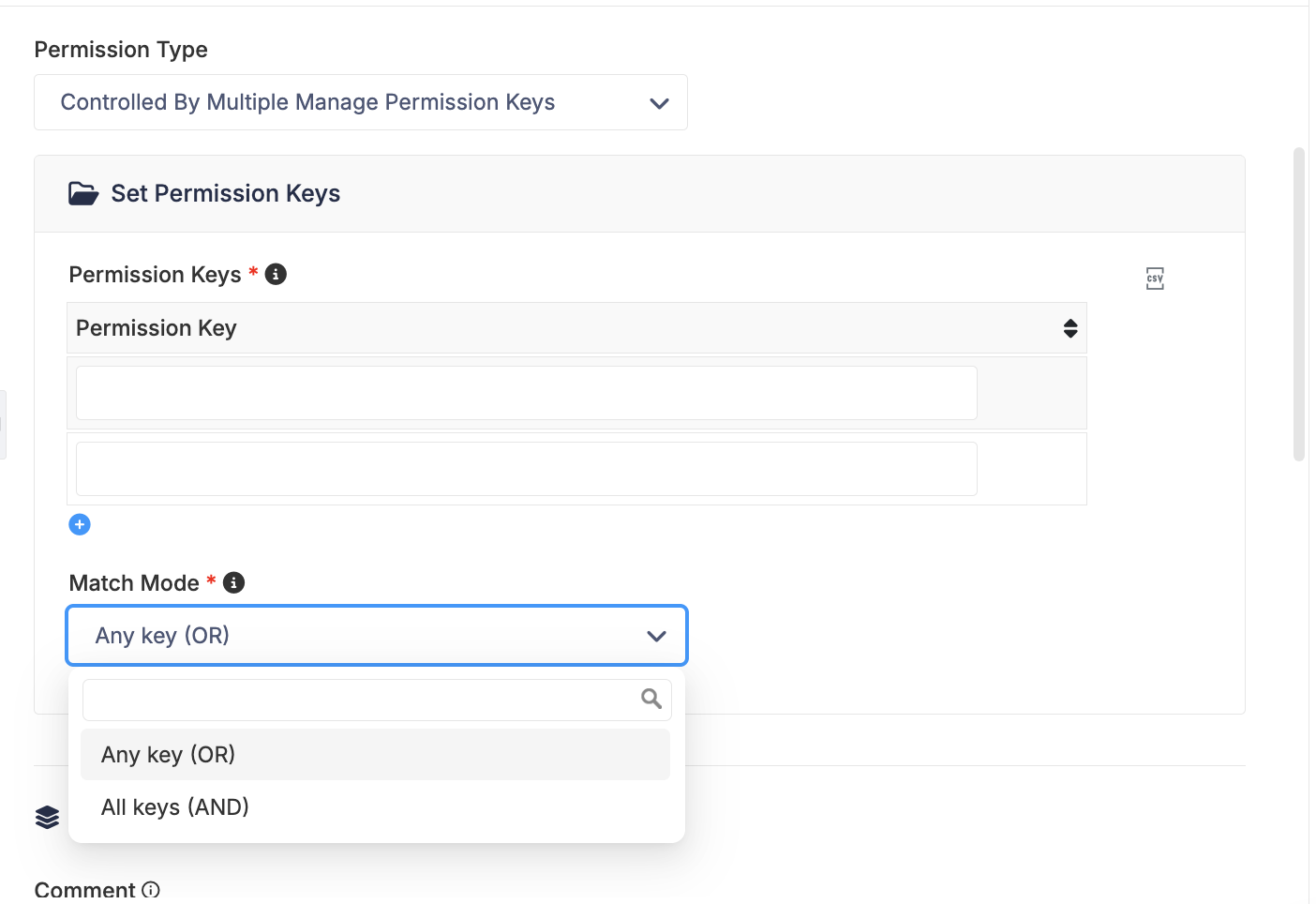Click the chevron arrow in Match Mode selector
Viewport: 1316px width, 904px height.
click(656, 637)
